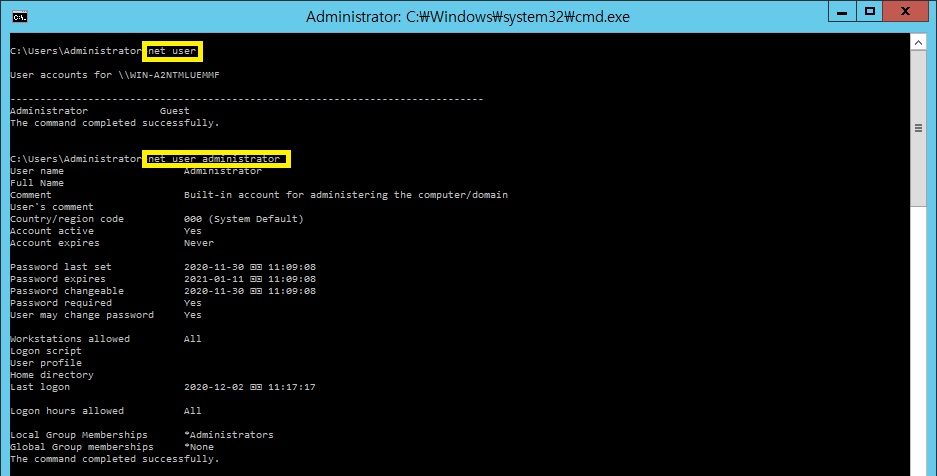Click the 'Password required' label
937x476 pixels.
coord(61,303)
